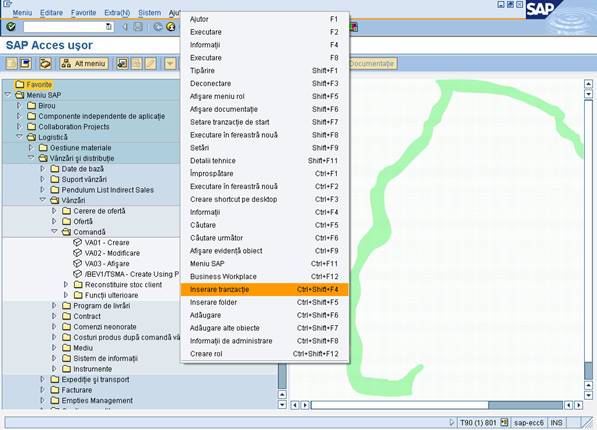Click the horizontal scrollbar thumb under the image pane
This screenshot has width=597, height=430.
[x=400, y=405]
